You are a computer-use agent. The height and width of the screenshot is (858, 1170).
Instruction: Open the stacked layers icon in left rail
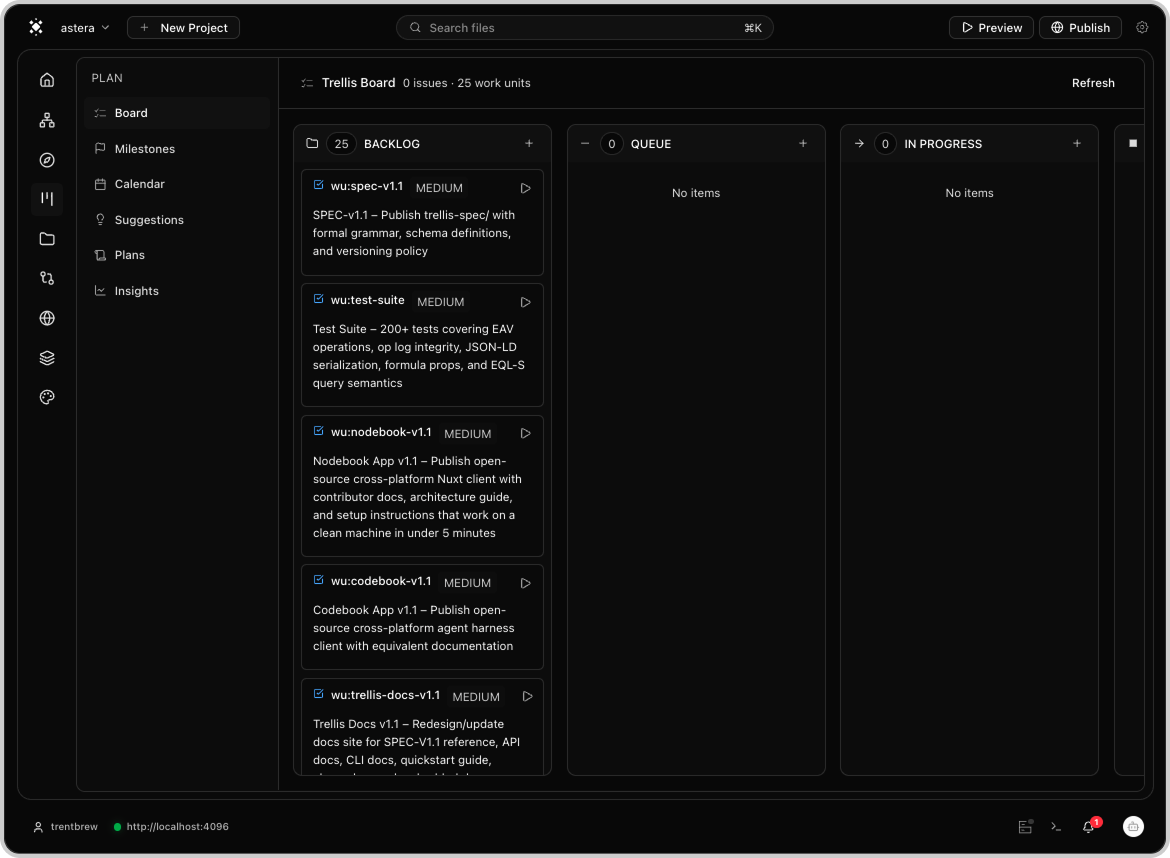click(x=47, y=358)
